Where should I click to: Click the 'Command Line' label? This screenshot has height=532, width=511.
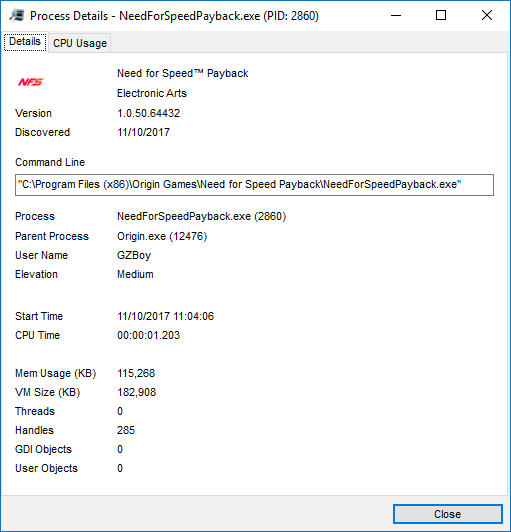[50, 162]
